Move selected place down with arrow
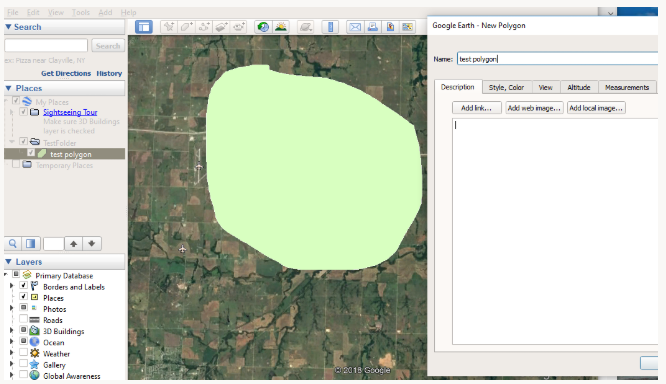The width and height of the screenshot is (666, 384). pyautogui.click(x=92, y=243)
